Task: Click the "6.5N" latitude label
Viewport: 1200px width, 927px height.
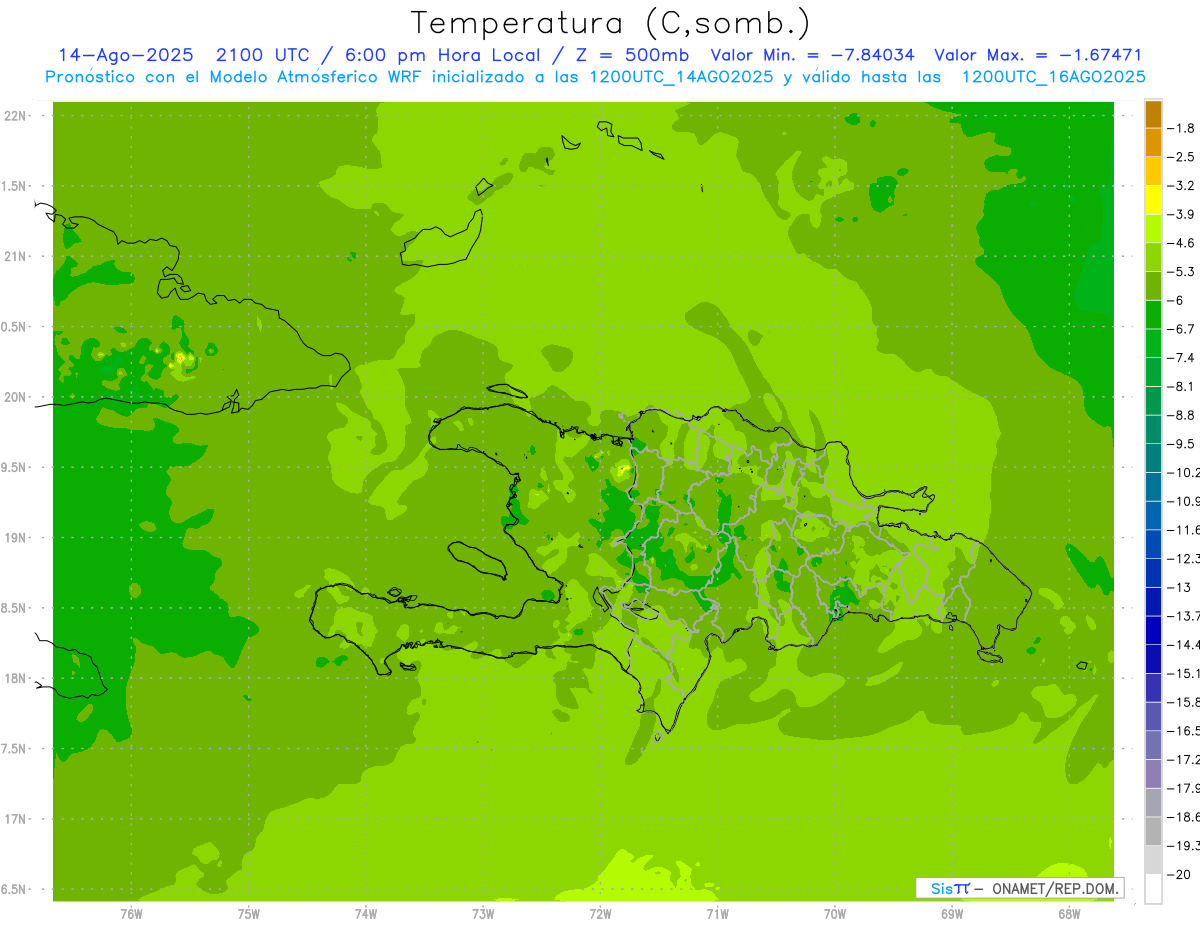Action: (15, 889)
